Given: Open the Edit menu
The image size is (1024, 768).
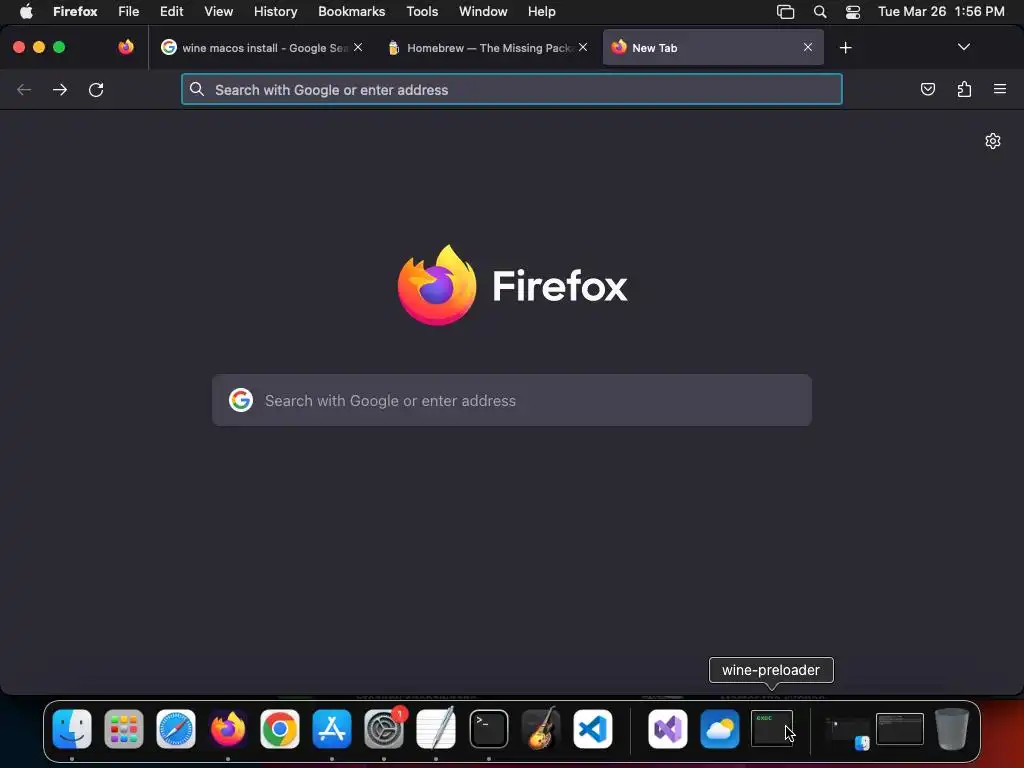Looking at the screenshot, I should coord(172,11).
